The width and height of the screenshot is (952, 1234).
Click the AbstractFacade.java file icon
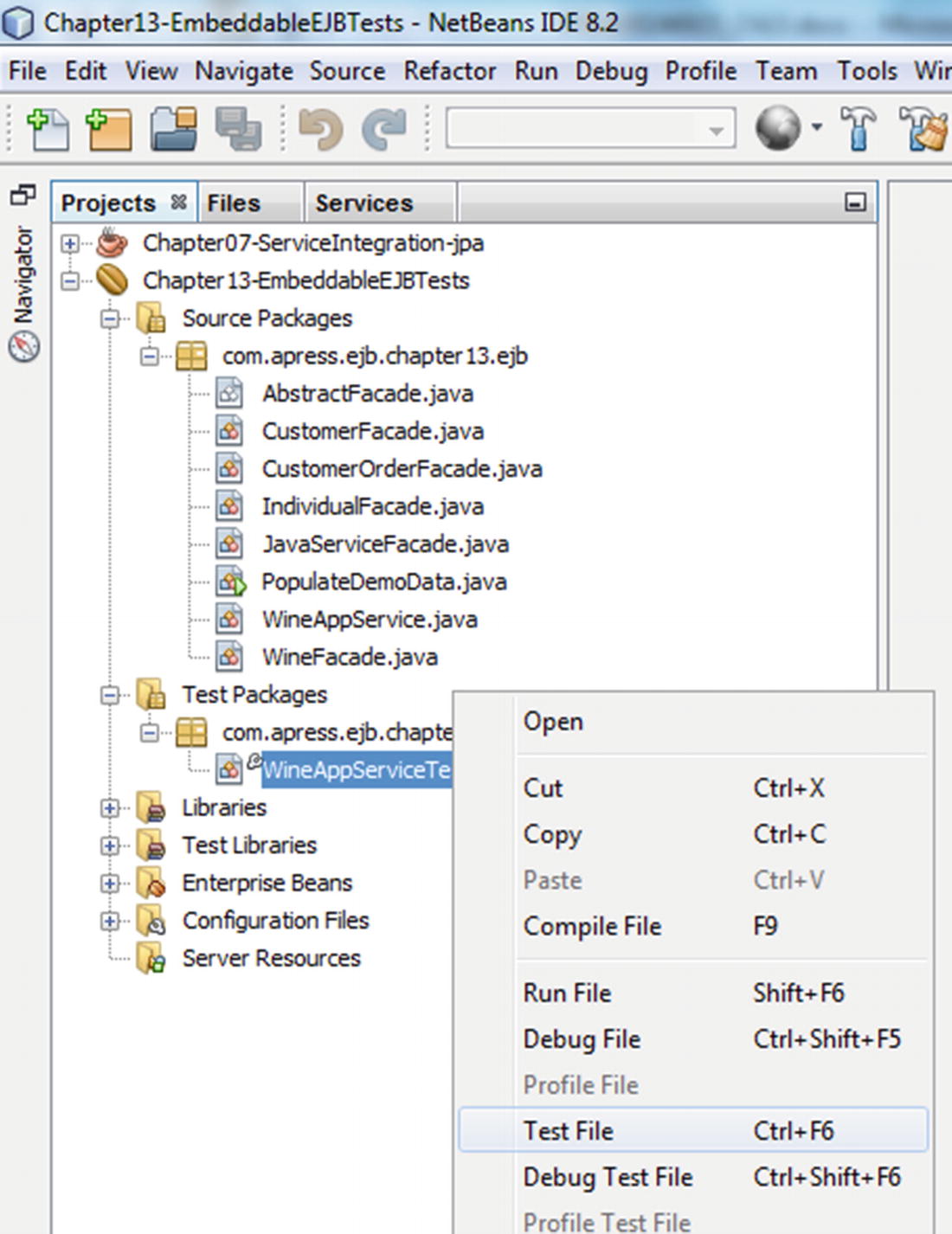click(x=229, y=394)
